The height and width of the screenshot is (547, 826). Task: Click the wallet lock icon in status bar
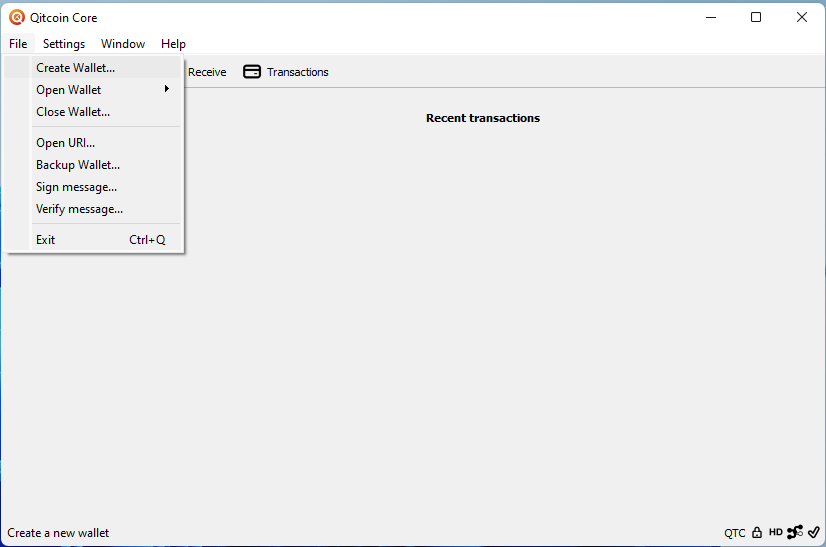[x=757, y=532]
